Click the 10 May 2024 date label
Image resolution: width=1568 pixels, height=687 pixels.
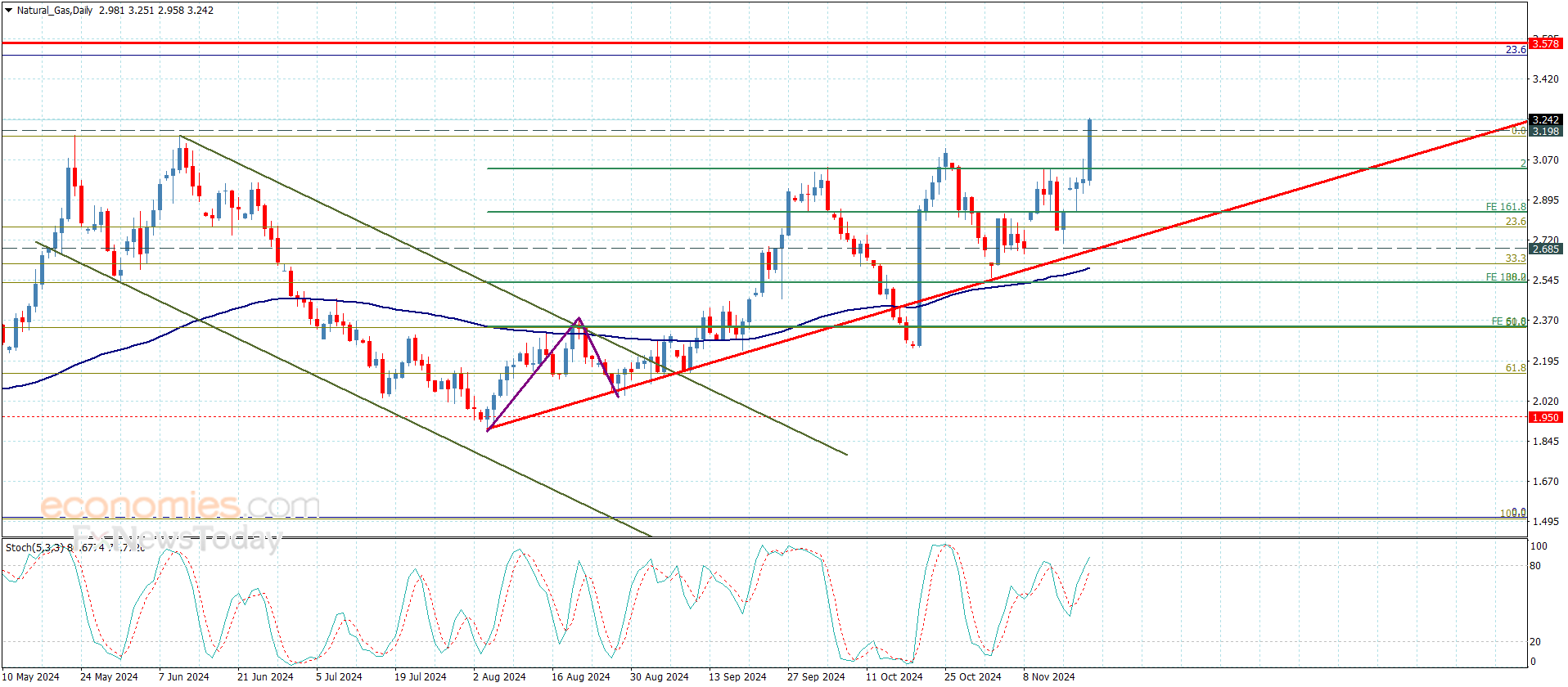[x=30, y=676]
